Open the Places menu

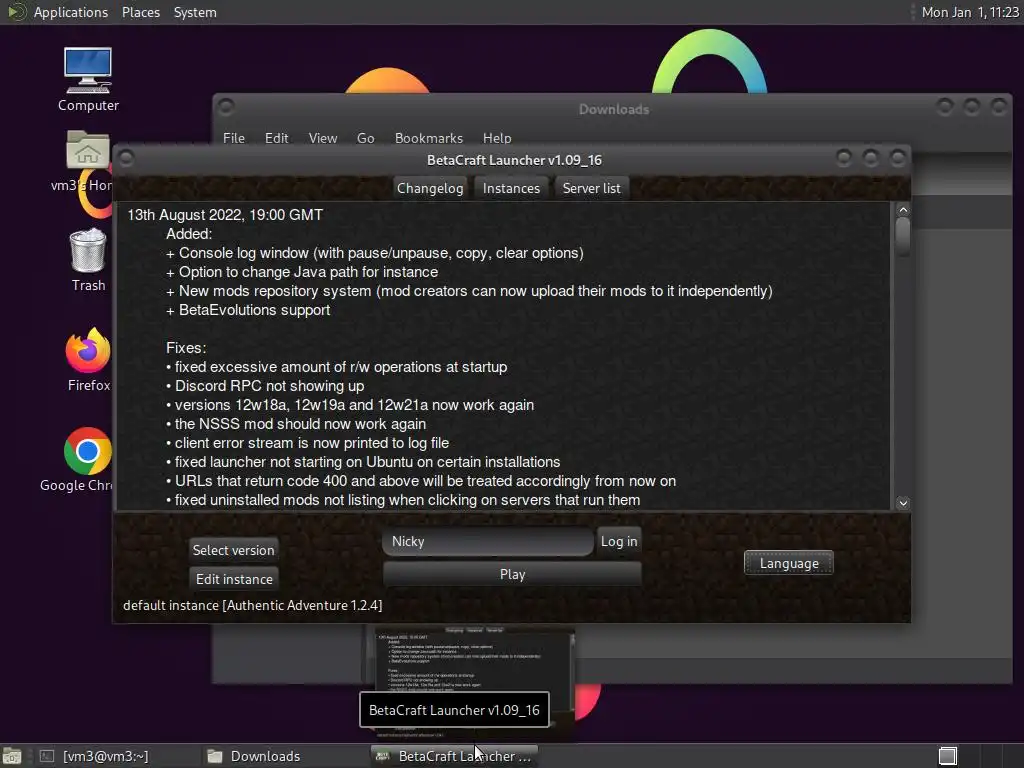tap(140, 12)
